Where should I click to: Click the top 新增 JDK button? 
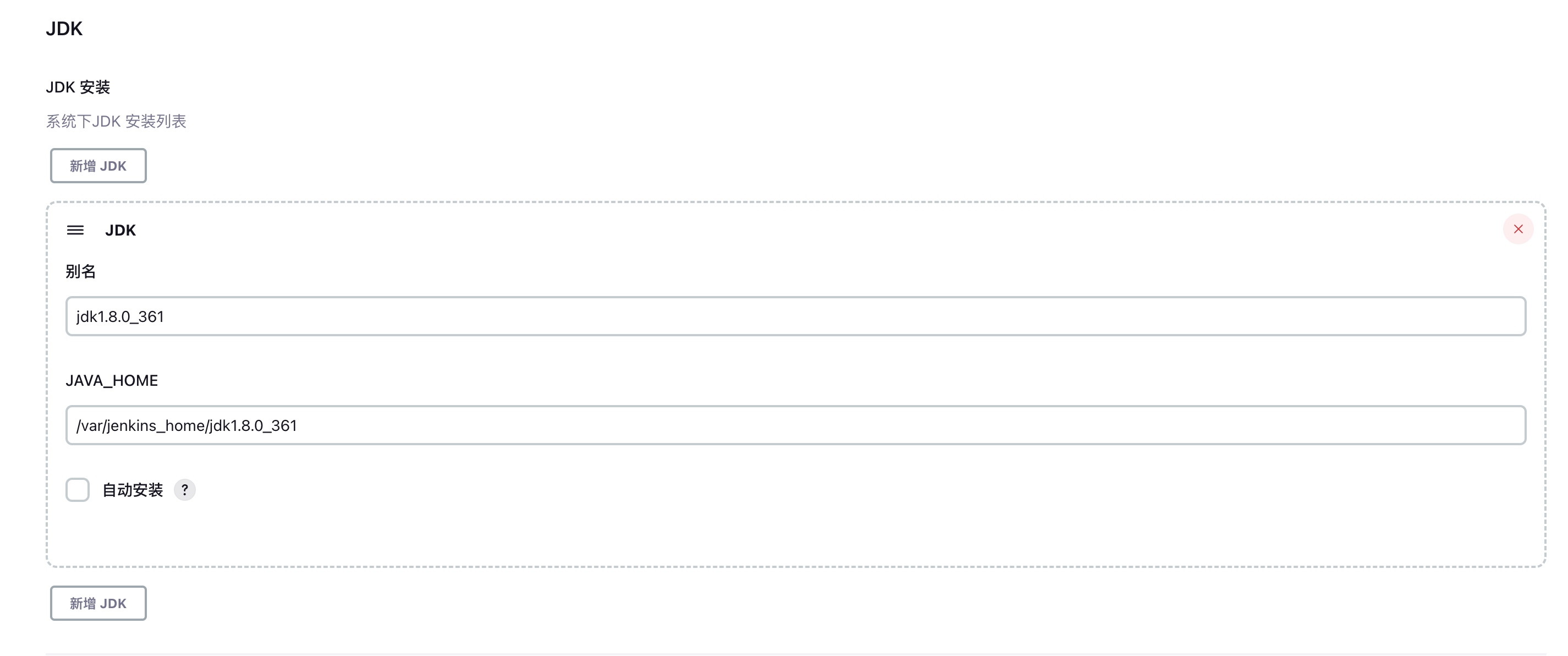tap(98, 166)
